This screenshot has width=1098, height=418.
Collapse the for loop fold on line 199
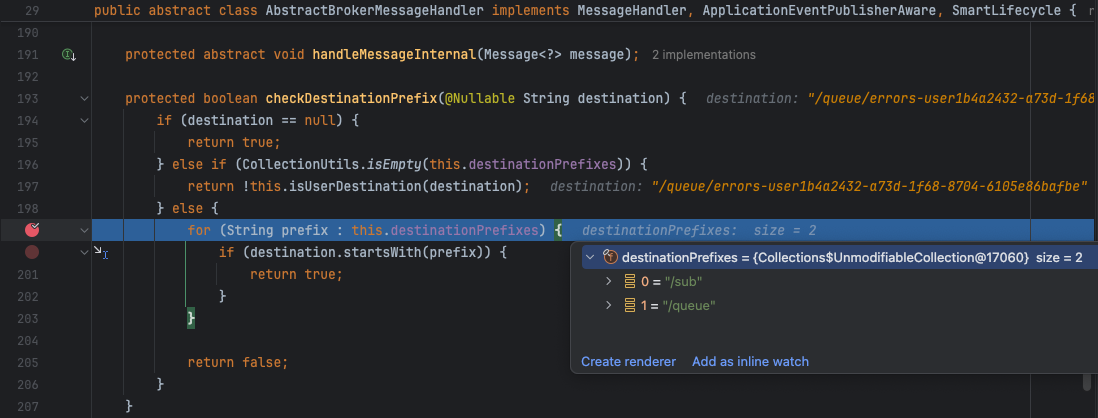[x=85, y=230]
